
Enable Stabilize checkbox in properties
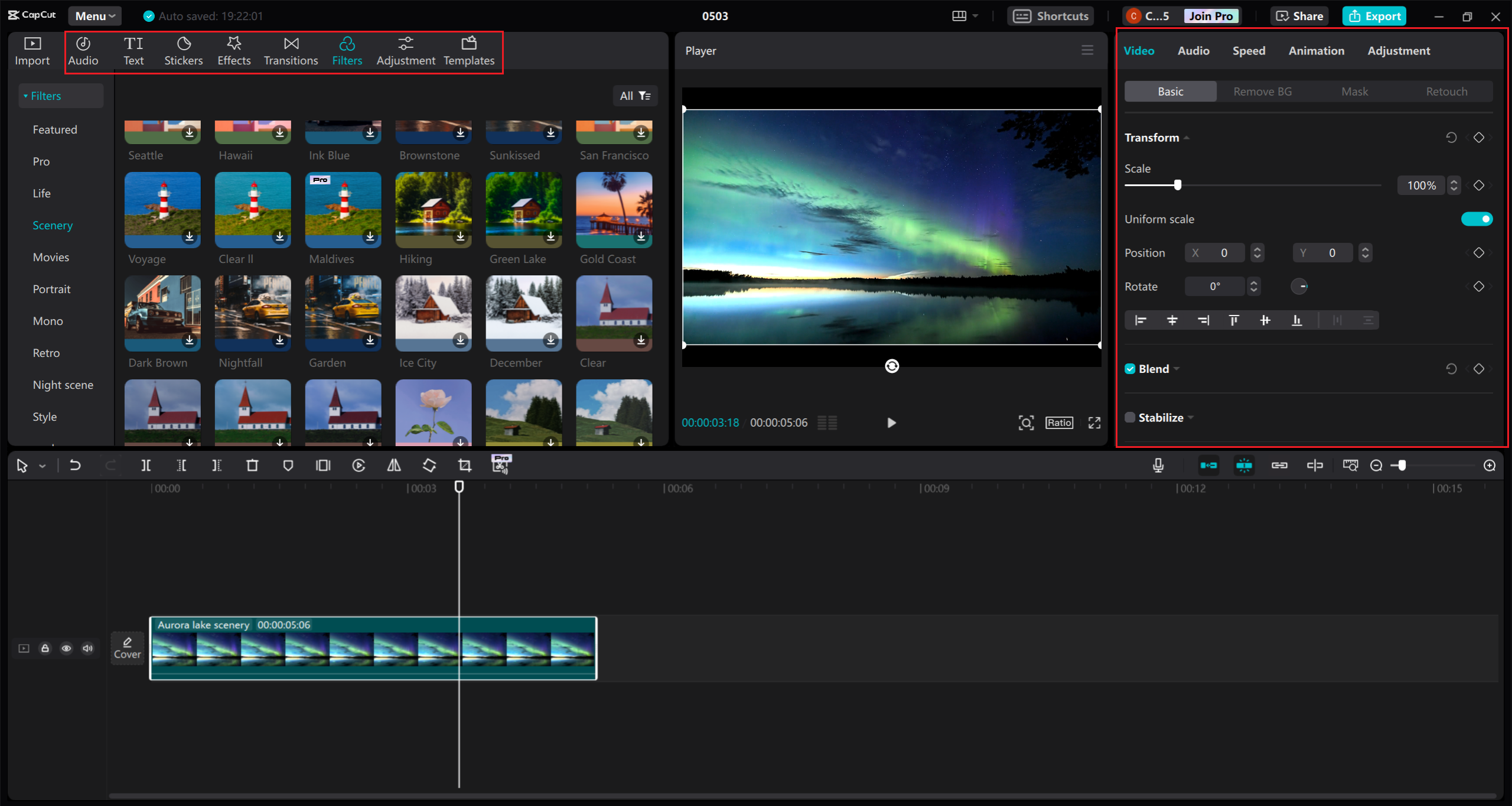click(x=1128, y=417)
